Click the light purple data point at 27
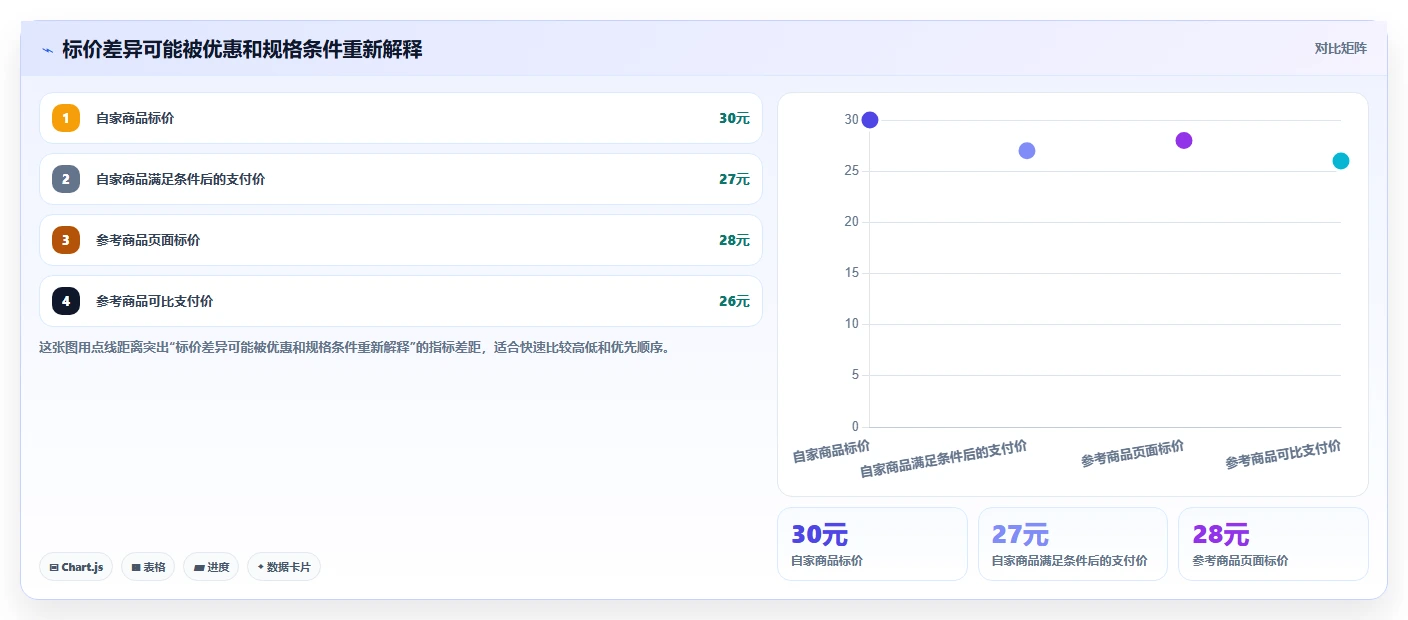The width and height of the screenshot is (1408, 620). tap(1027, 151)
